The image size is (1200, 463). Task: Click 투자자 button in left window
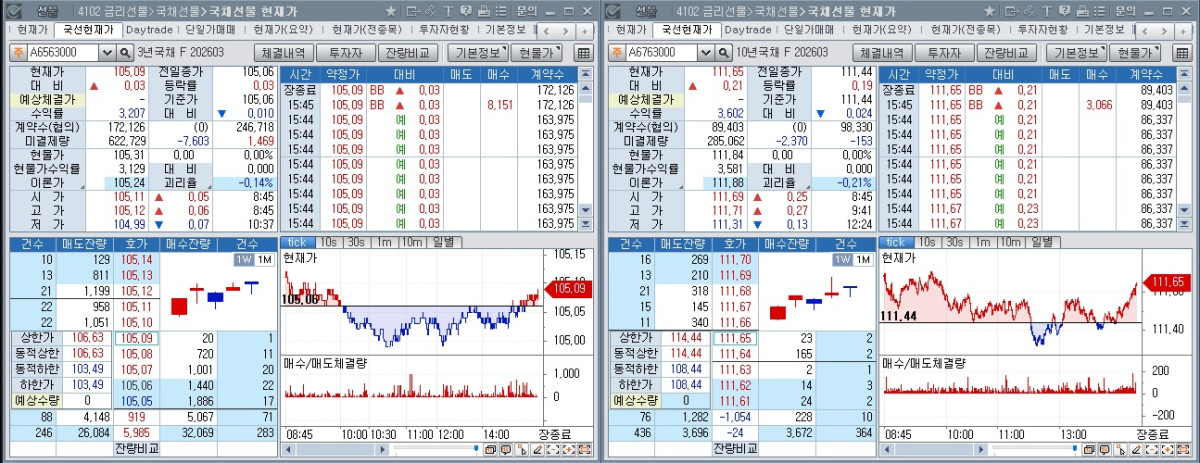click(345, 53)
